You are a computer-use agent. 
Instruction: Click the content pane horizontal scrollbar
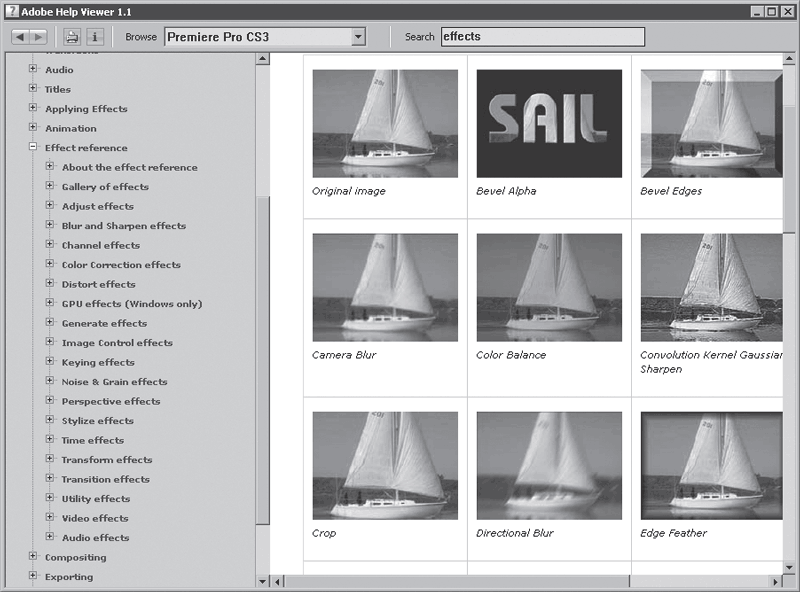point(456,582)
